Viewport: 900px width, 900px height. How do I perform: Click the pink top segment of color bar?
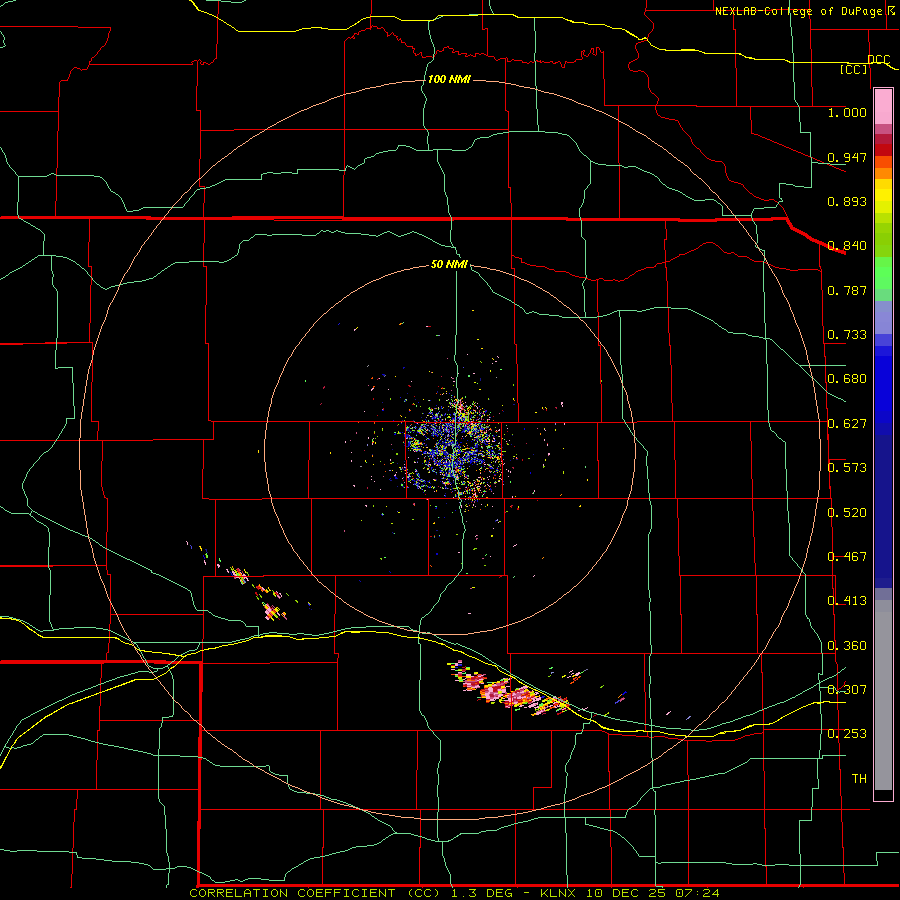(883, 106)
